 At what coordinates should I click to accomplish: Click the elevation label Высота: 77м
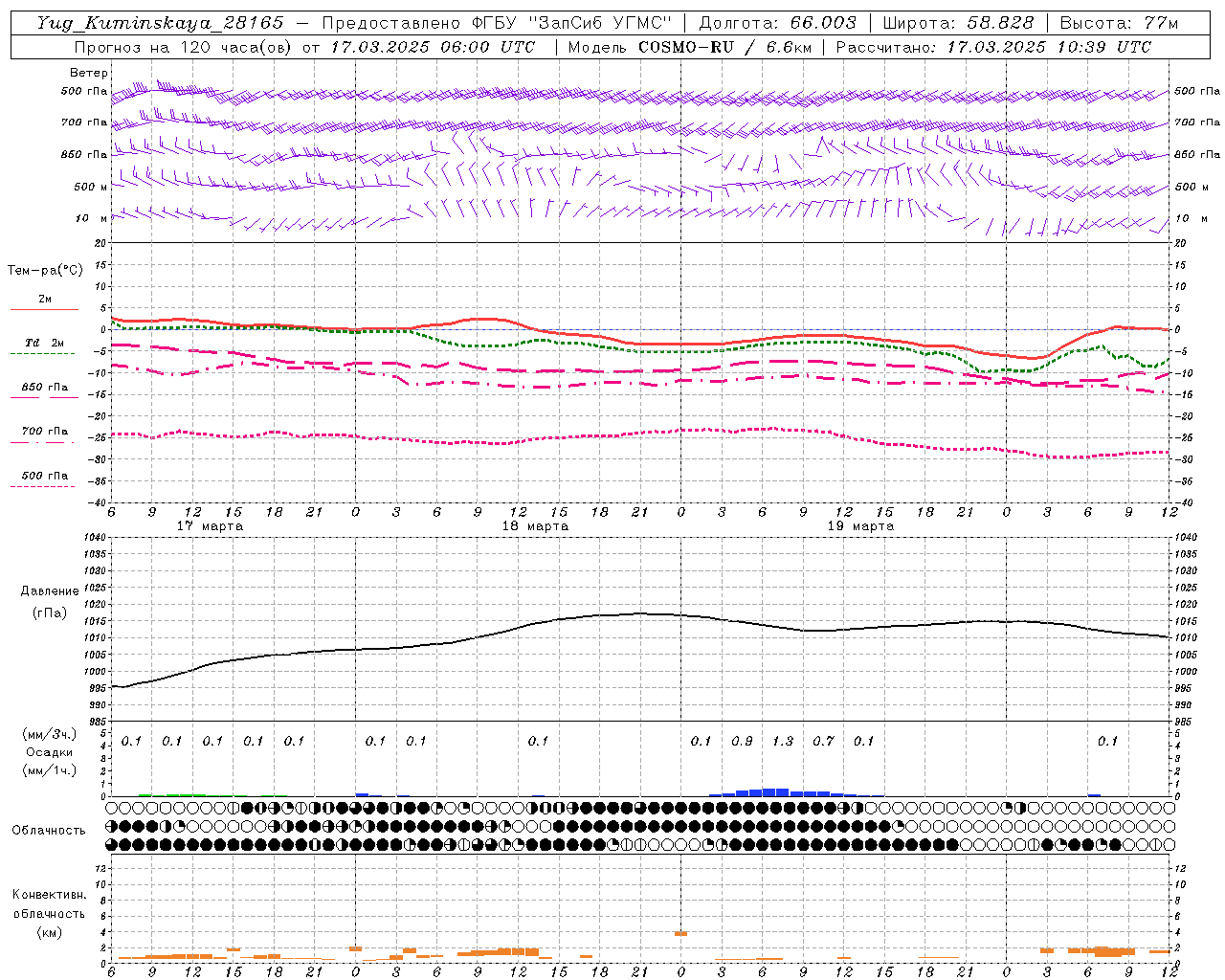(1119, 23)
